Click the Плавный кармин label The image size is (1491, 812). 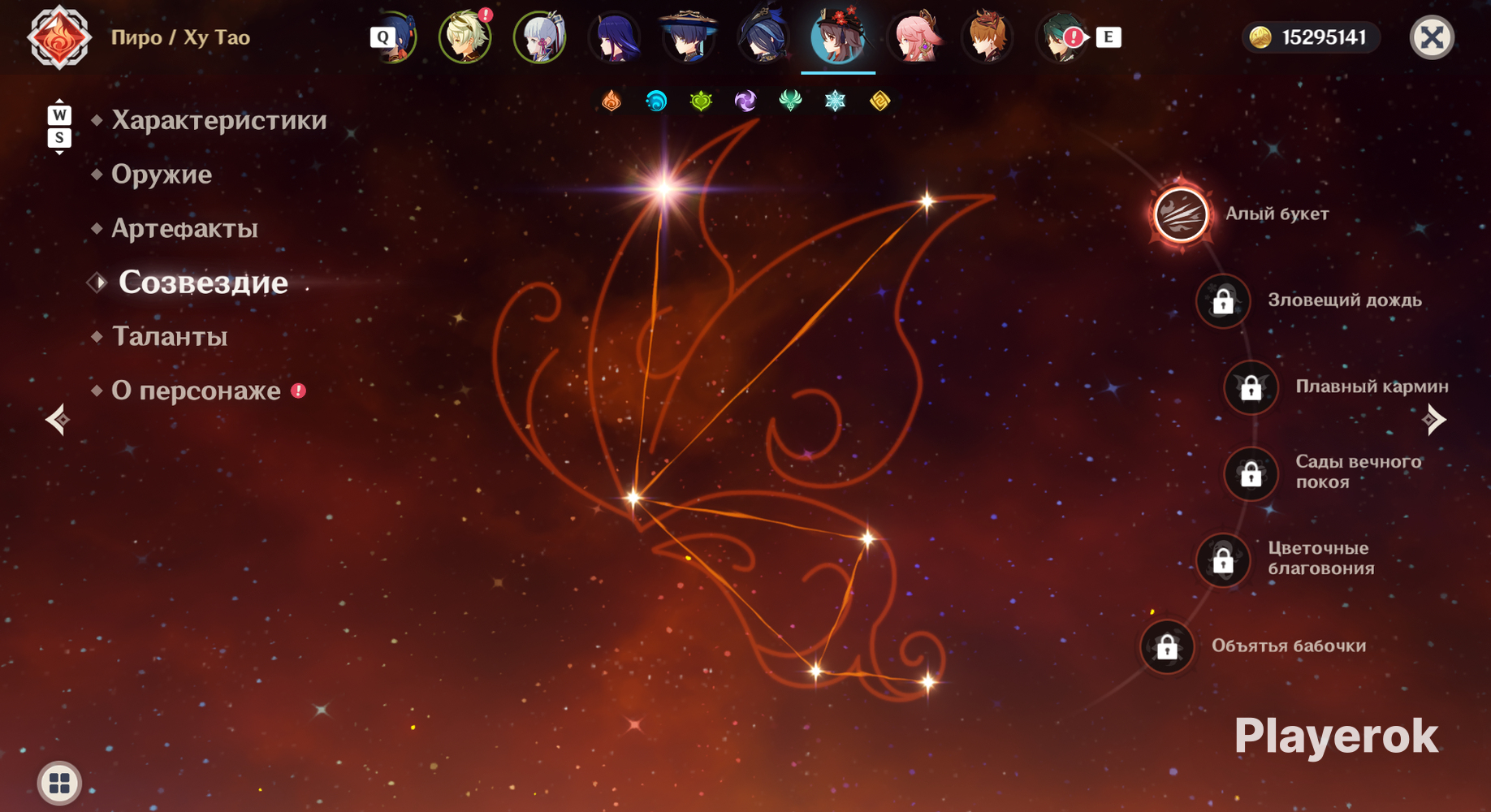pos(1372,386)
